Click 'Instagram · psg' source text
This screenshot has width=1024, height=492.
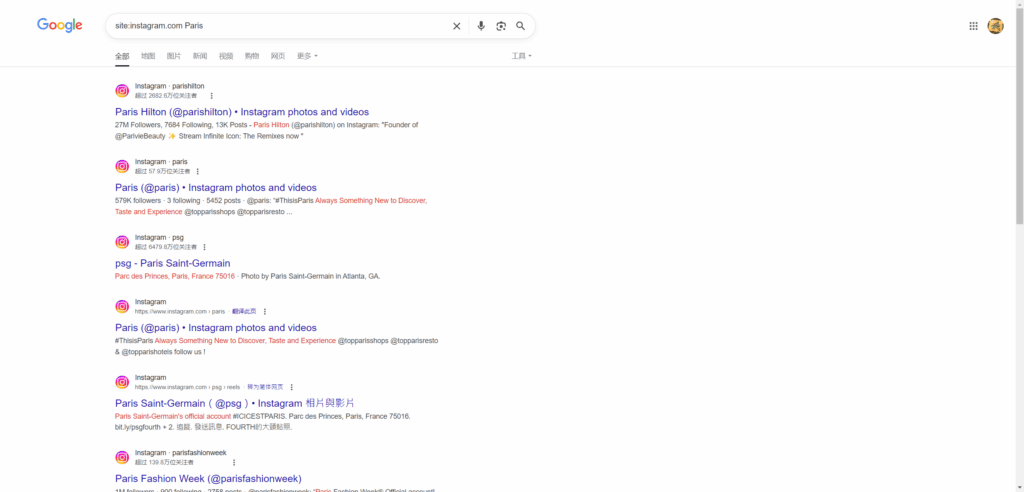(159, 238)
